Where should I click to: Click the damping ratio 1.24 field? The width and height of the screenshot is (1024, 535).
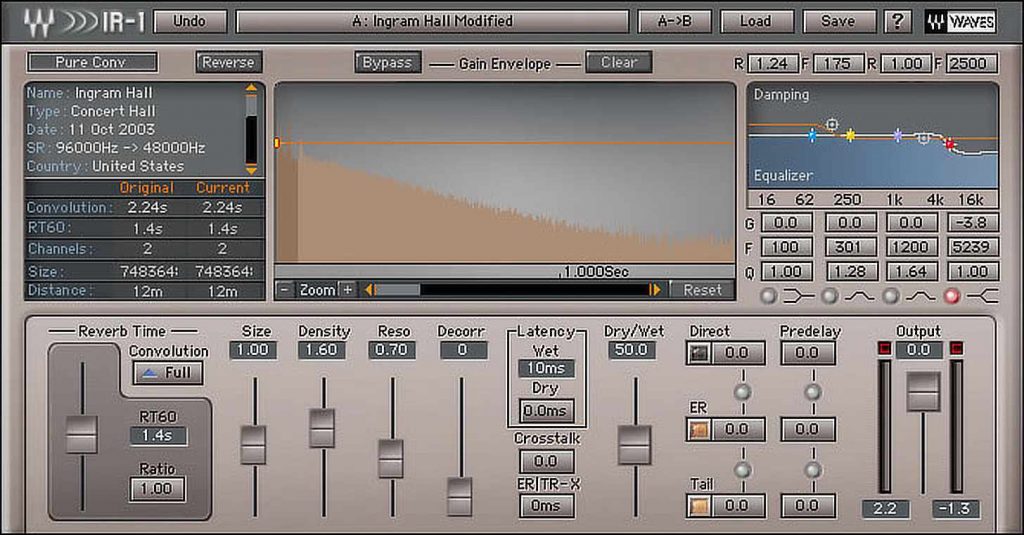click(x=773, y=63)
